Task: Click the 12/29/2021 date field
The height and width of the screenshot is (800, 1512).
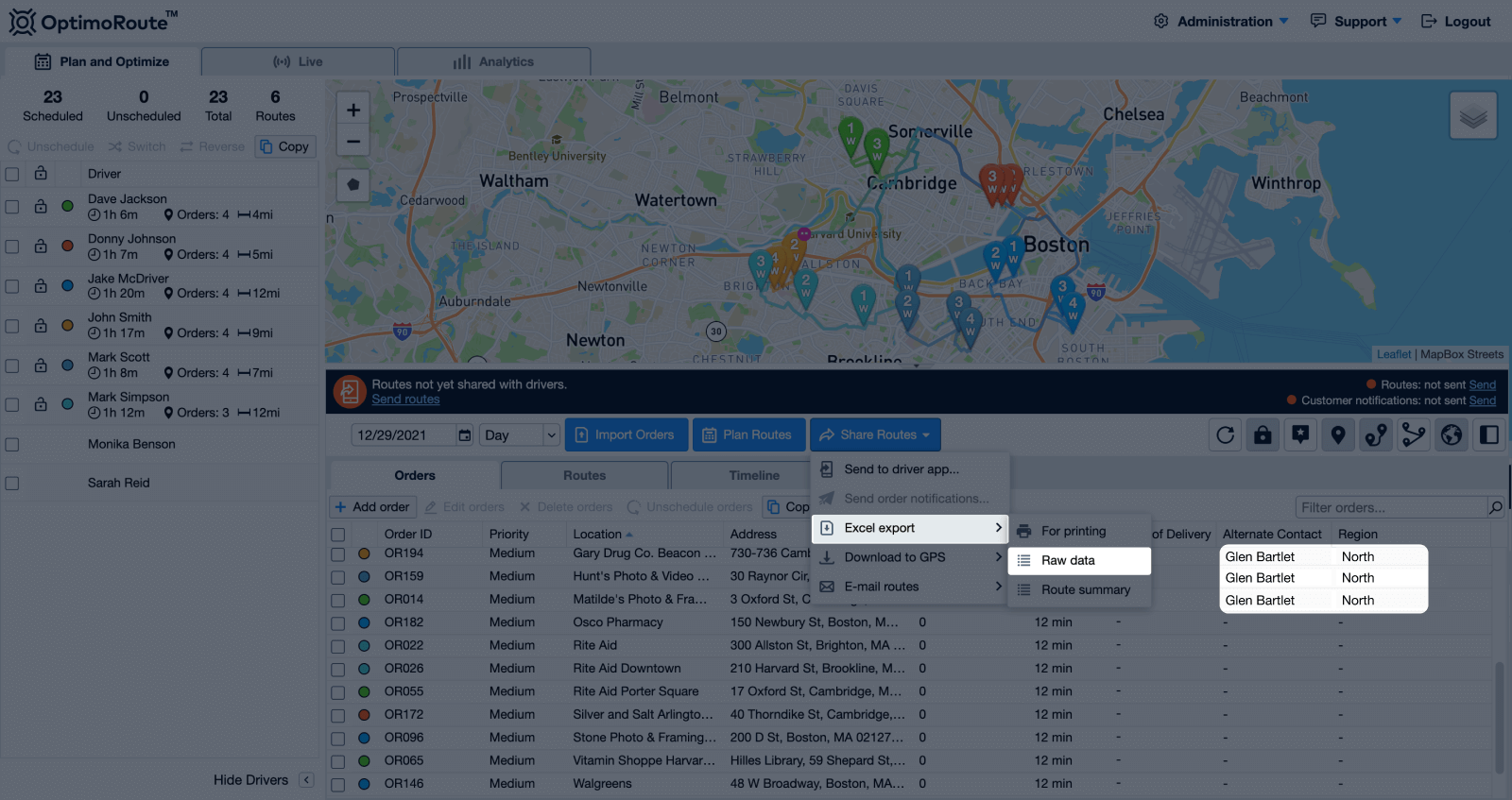Action: click(404, 434)
